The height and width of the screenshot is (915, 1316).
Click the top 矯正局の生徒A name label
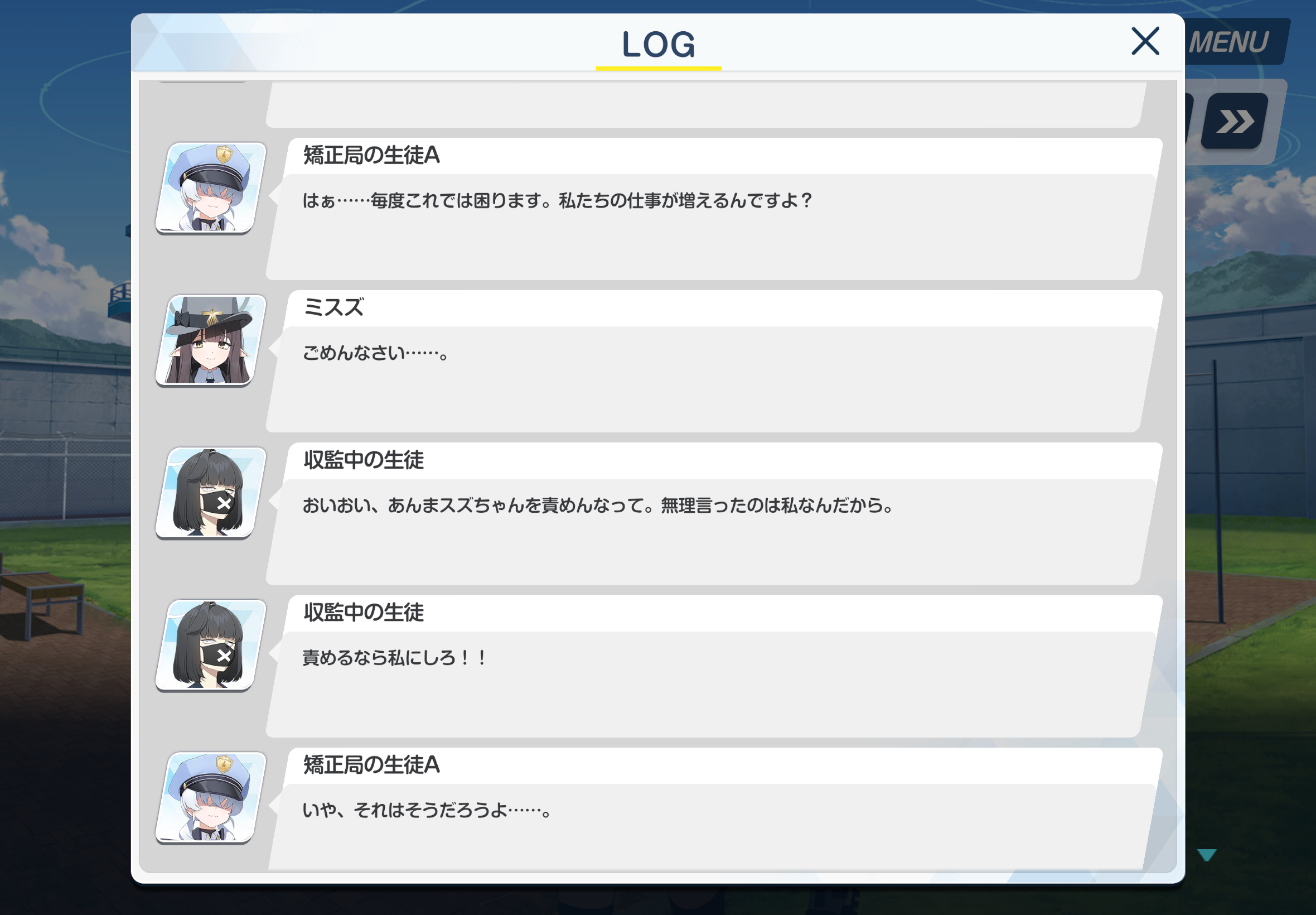pos(371,155)
